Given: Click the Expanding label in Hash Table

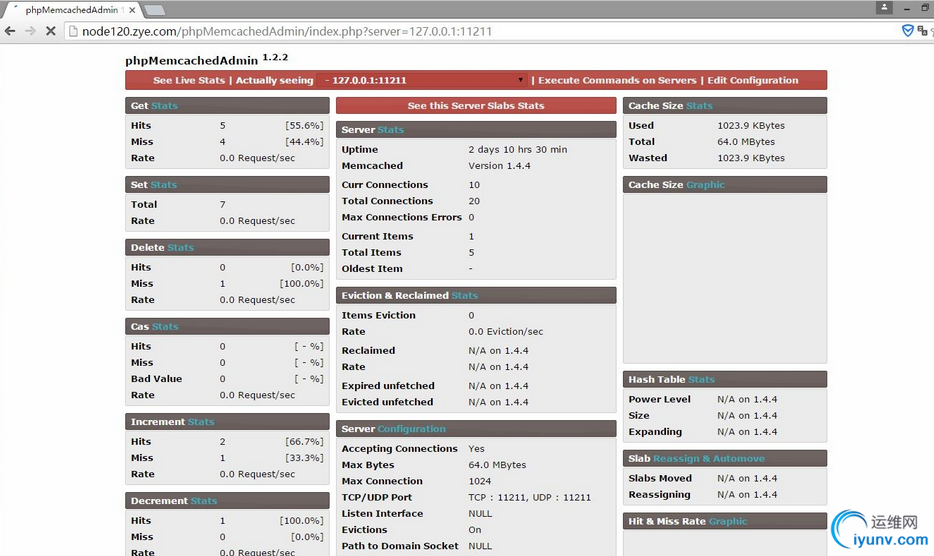Looking at the screenshot, I should [655, 431].
